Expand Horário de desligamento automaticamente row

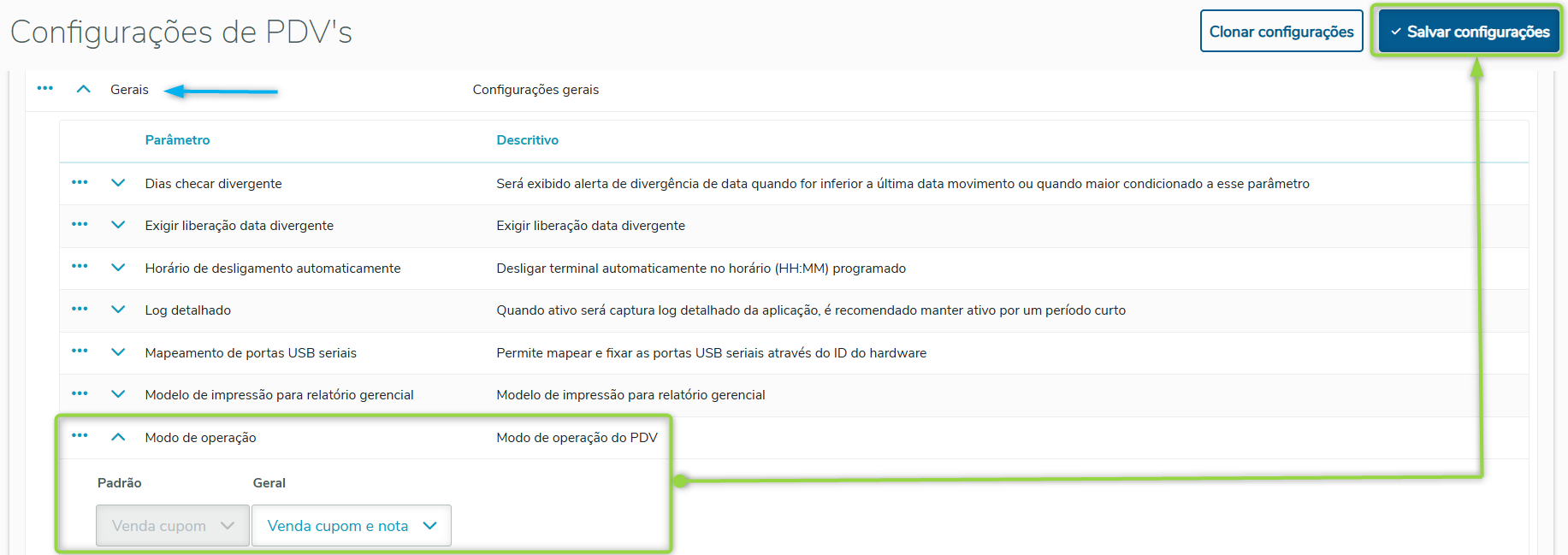pyautogui.click(x=118, y=268)
